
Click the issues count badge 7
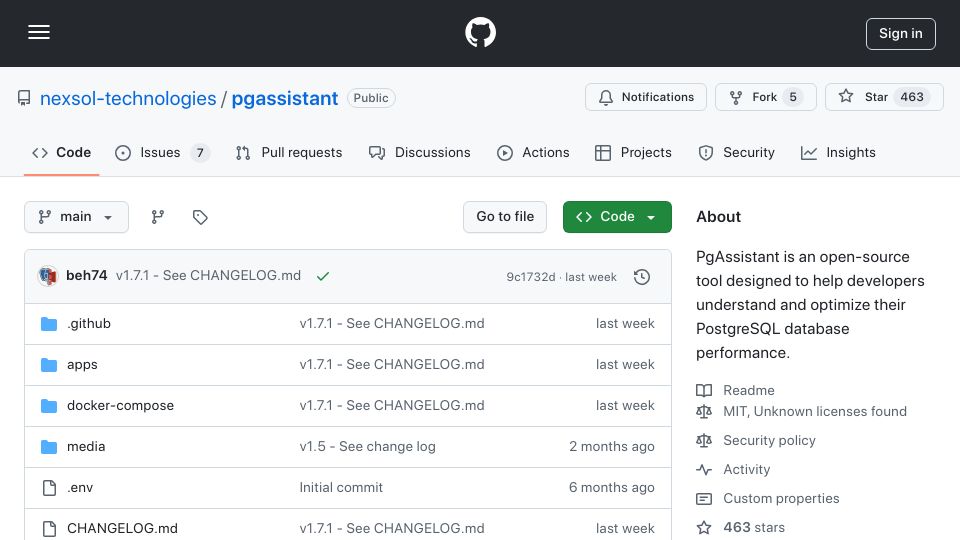(x=200, y=152)
